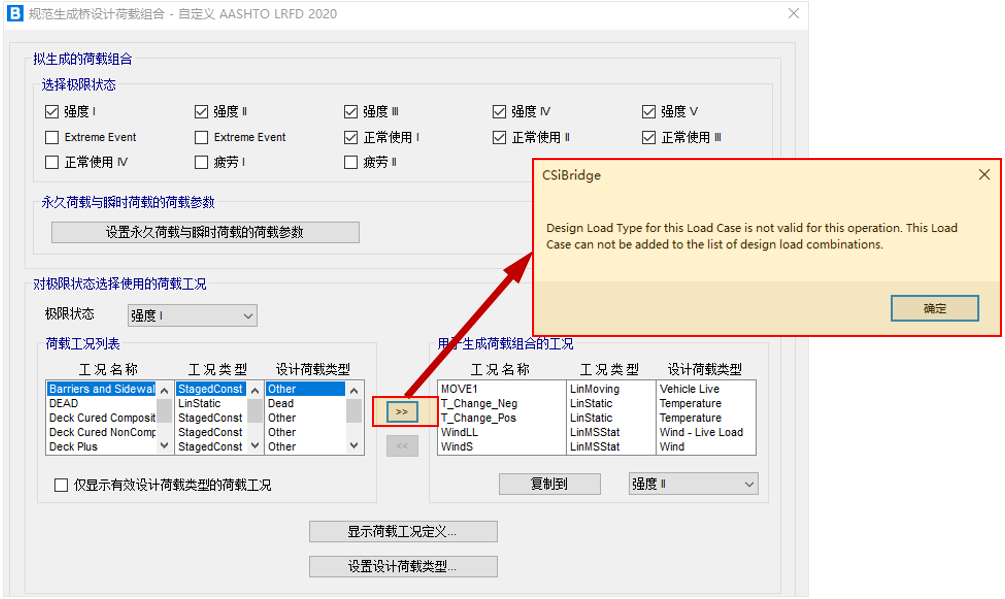Uncheck the 正常使用 III checkbox
Screen dimensions: 1005x599
(649, 137)
